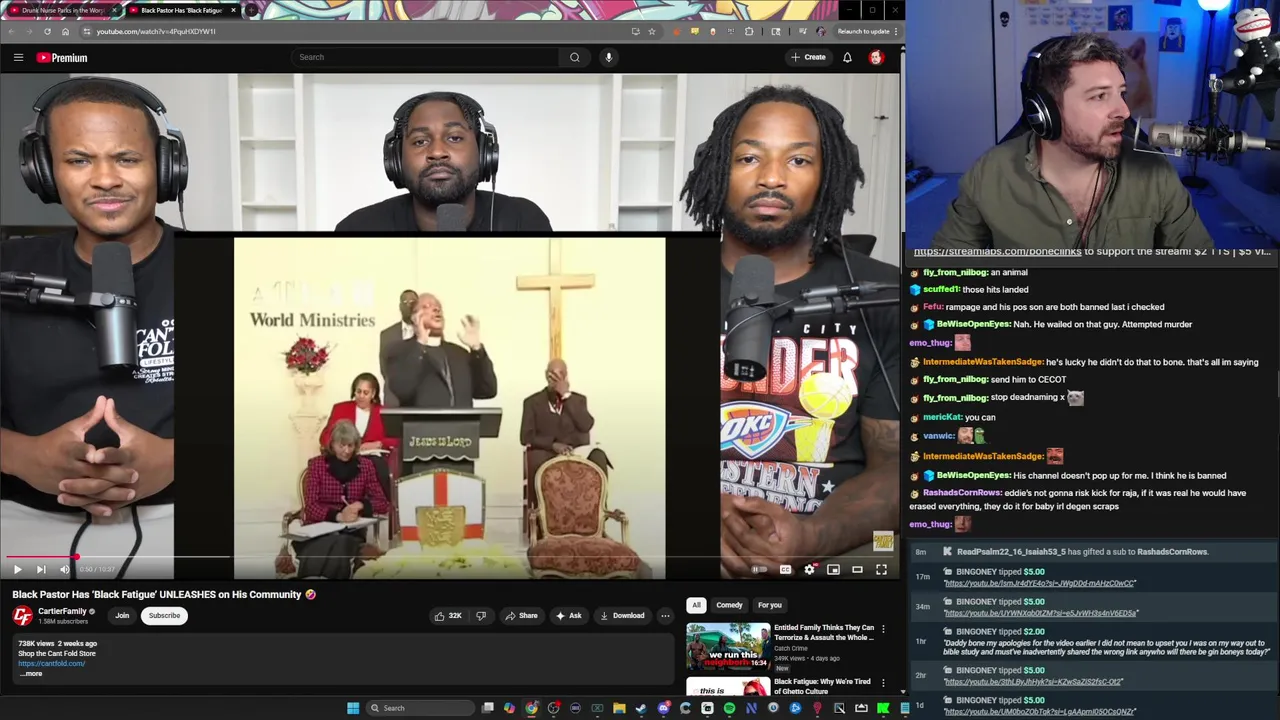Open BINGONEY's first $5.00 tip YouTube link
Image resolution: width=1280 pixels, height=720 pixels.
click(1040, 583)
